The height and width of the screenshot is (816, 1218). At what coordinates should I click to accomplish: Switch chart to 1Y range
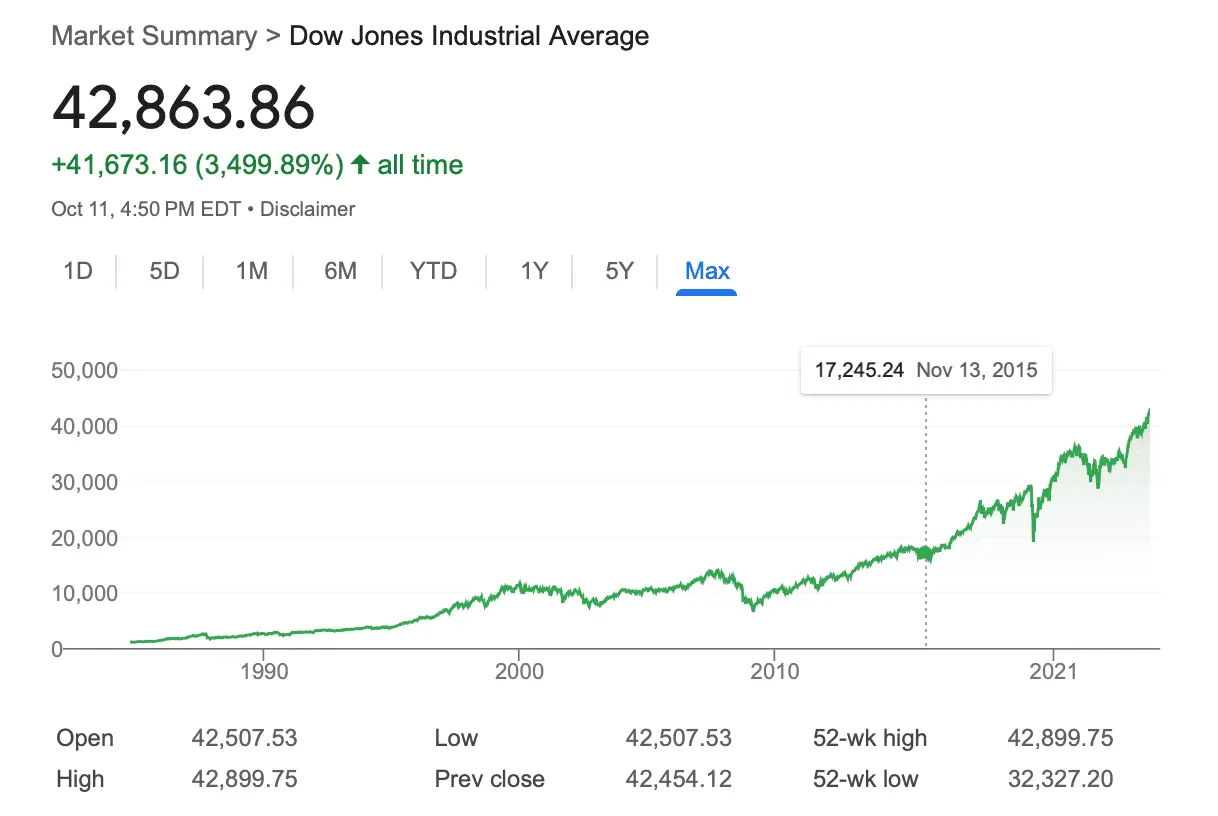click(534, 271)
